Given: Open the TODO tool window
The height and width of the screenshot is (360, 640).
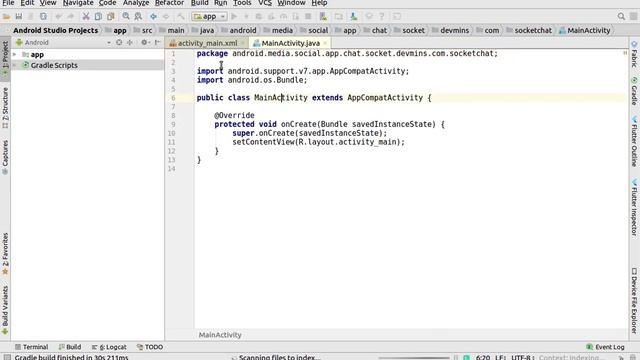Looking at the screenshot, I should [x=150, y=347].
